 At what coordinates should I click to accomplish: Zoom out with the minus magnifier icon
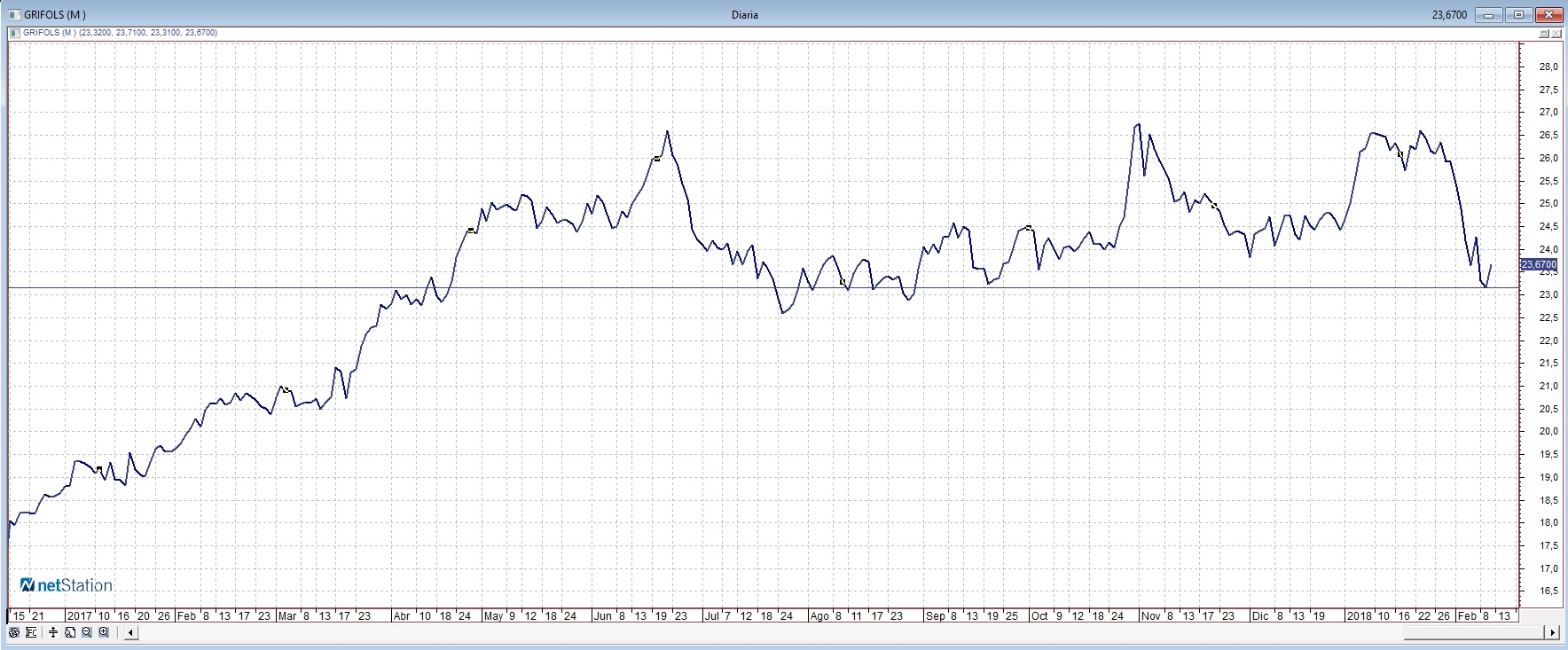tap(87, 632)
